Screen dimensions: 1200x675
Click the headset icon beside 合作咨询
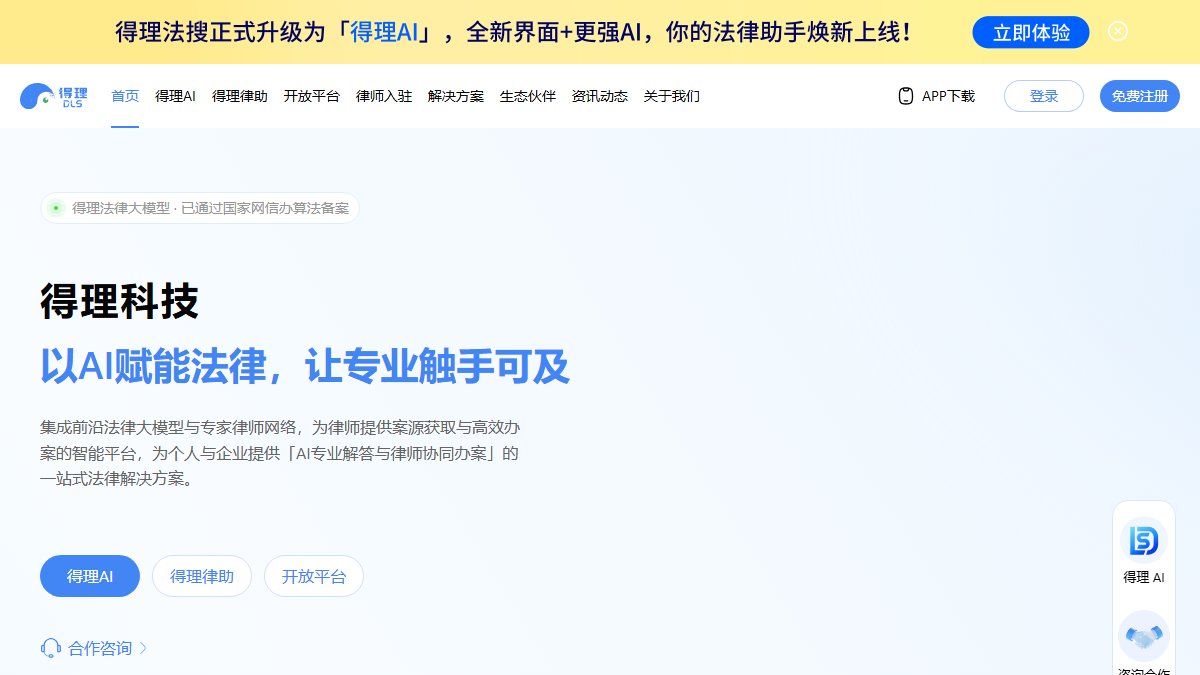point(51,648)
